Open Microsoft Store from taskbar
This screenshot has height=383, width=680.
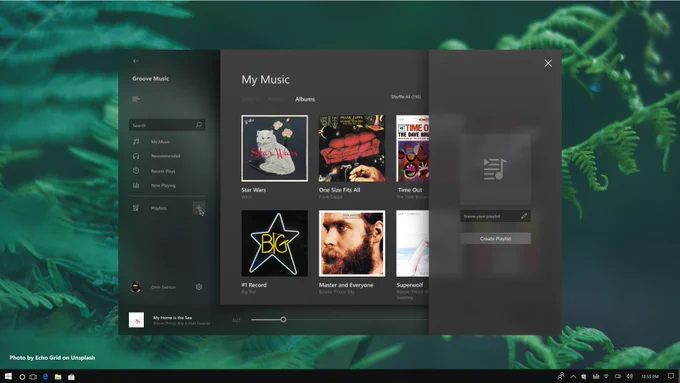(71, 377)
